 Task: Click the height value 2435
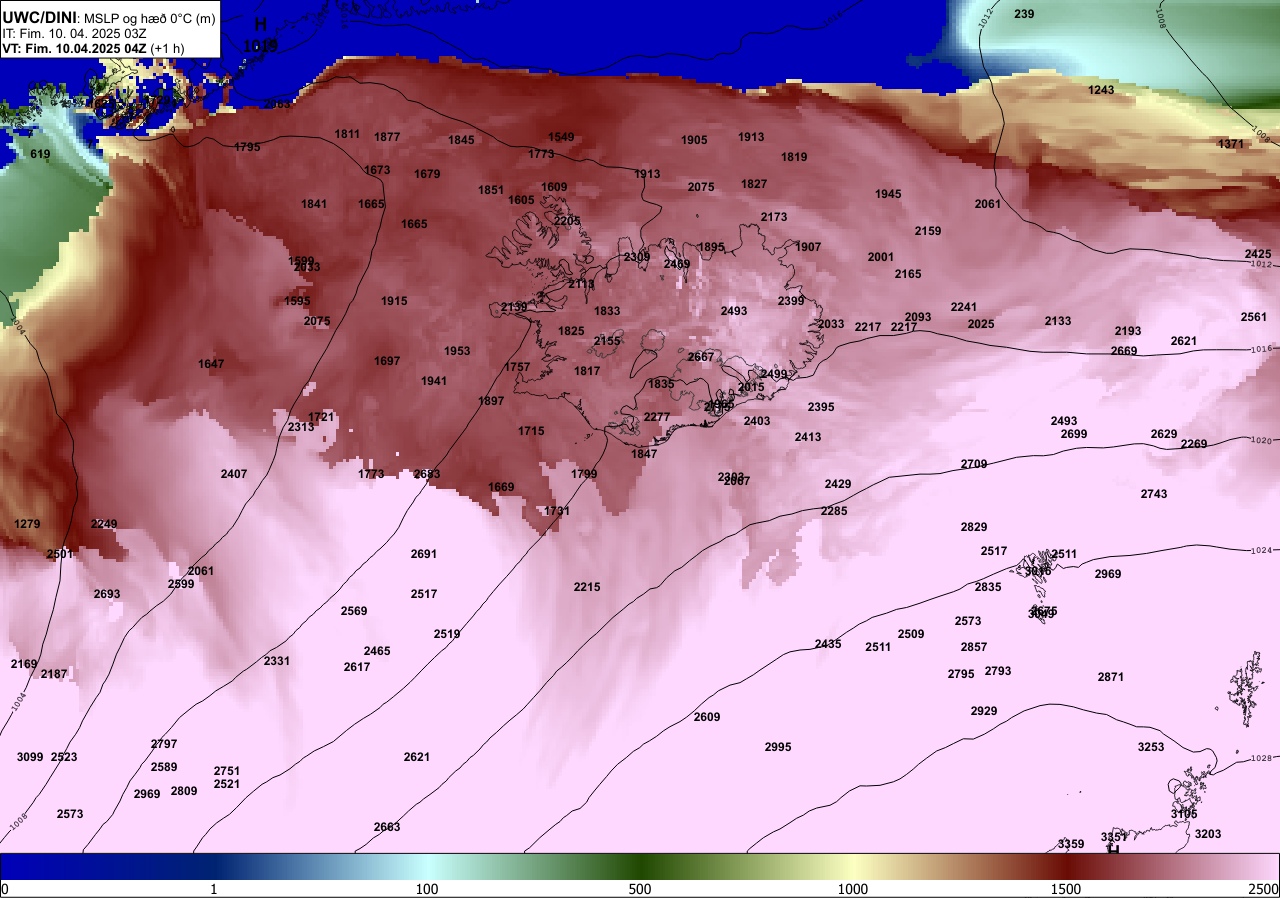click(x=828, y=644)
